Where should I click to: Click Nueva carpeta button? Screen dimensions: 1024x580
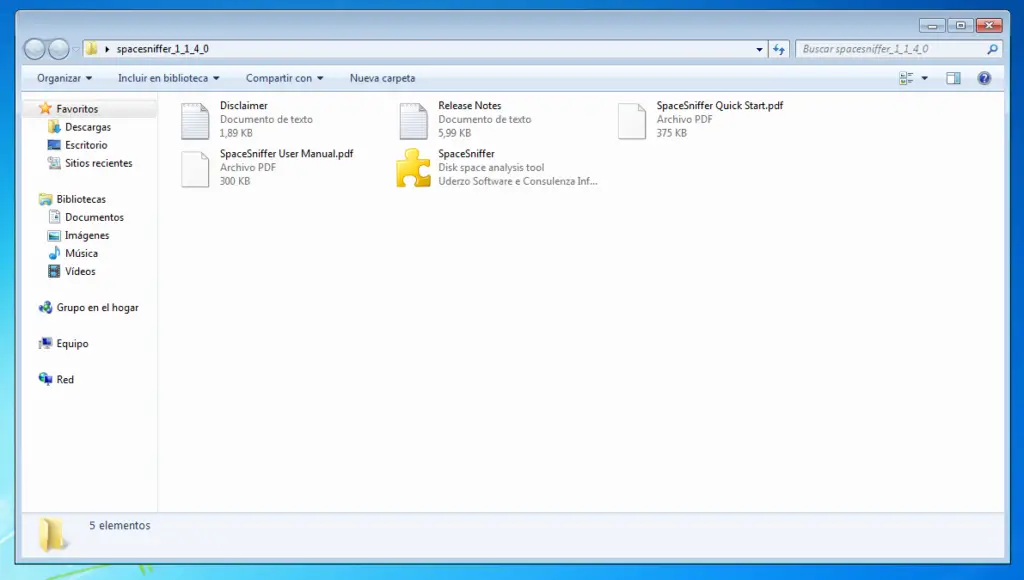pyautogui.click(x=382, y=78)
